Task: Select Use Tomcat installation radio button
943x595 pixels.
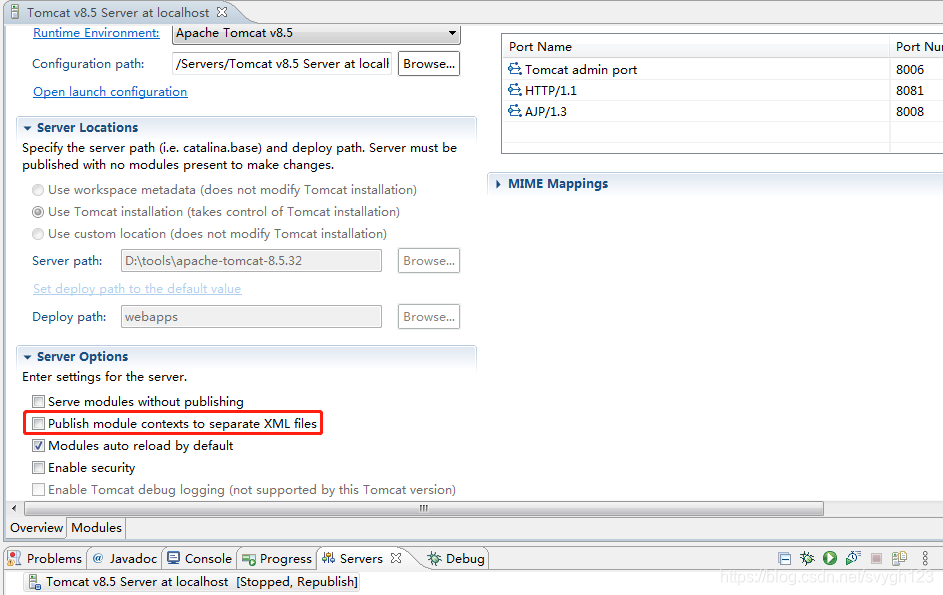Action: 38,212
